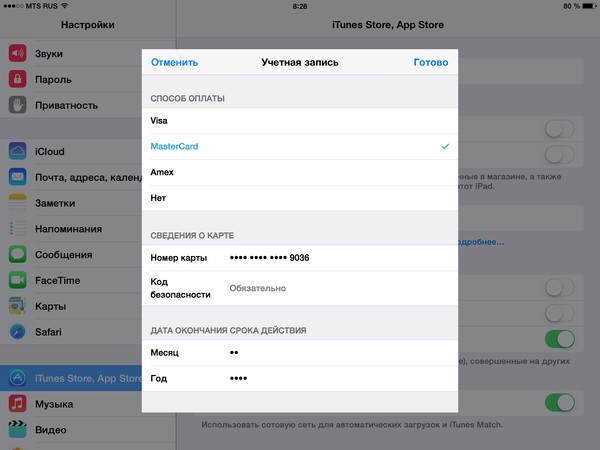Image resolution: width=600 pixels, height=450 pixels.
Task: Tap the Passcode lock icon
Action: [18, 79]
